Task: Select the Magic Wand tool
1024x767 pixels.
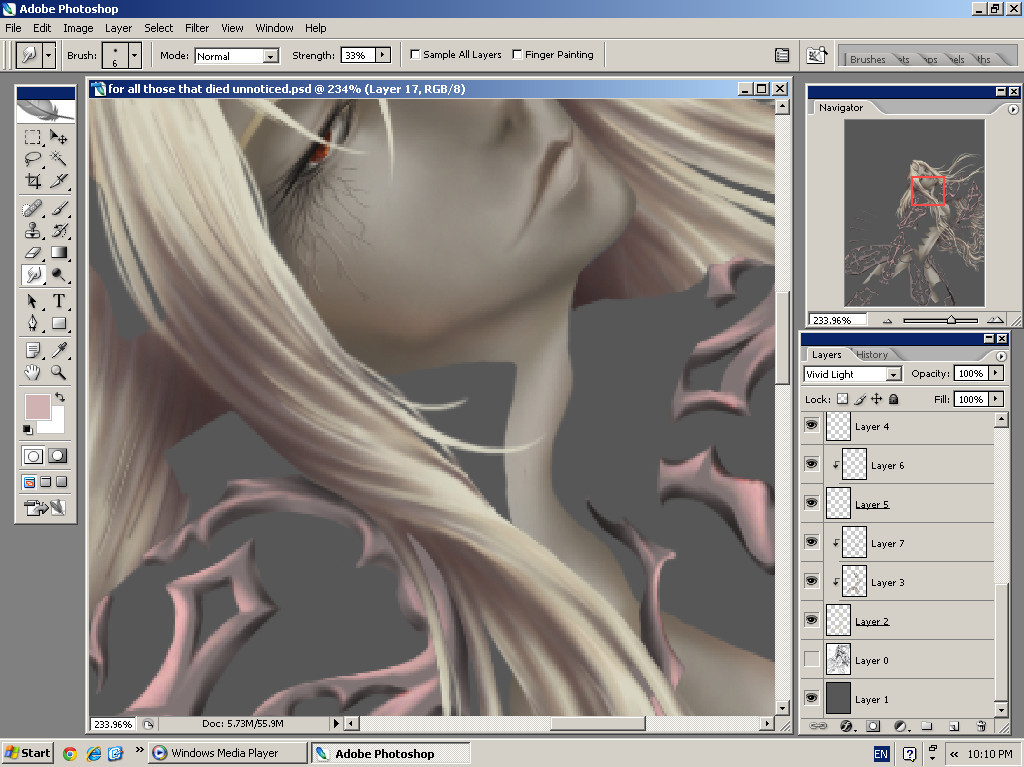Action: coord(59,159)
